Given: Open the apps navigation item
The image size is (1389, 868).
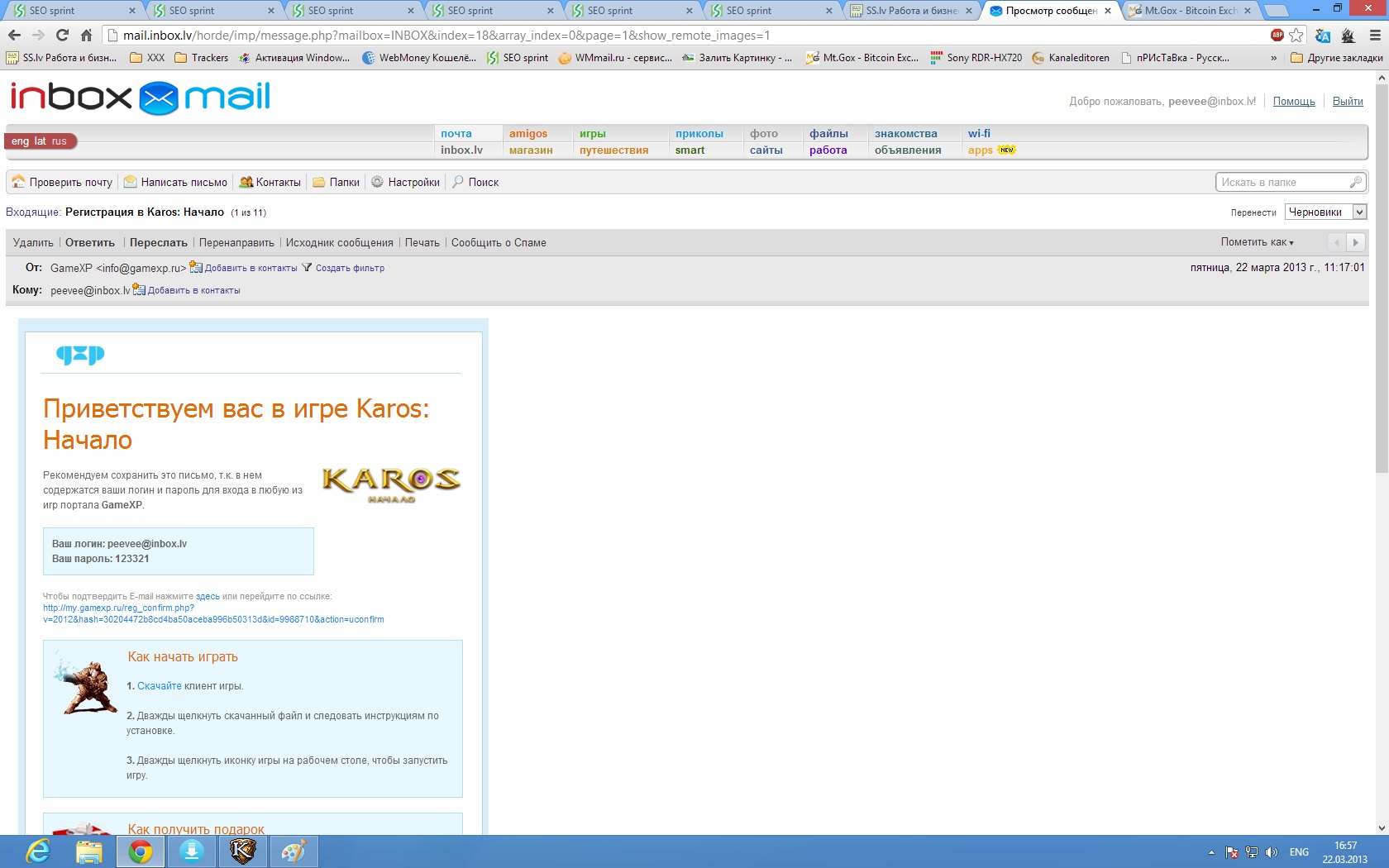Looking at the screenshot, I should pyautogui.click(x=981, y=150).
